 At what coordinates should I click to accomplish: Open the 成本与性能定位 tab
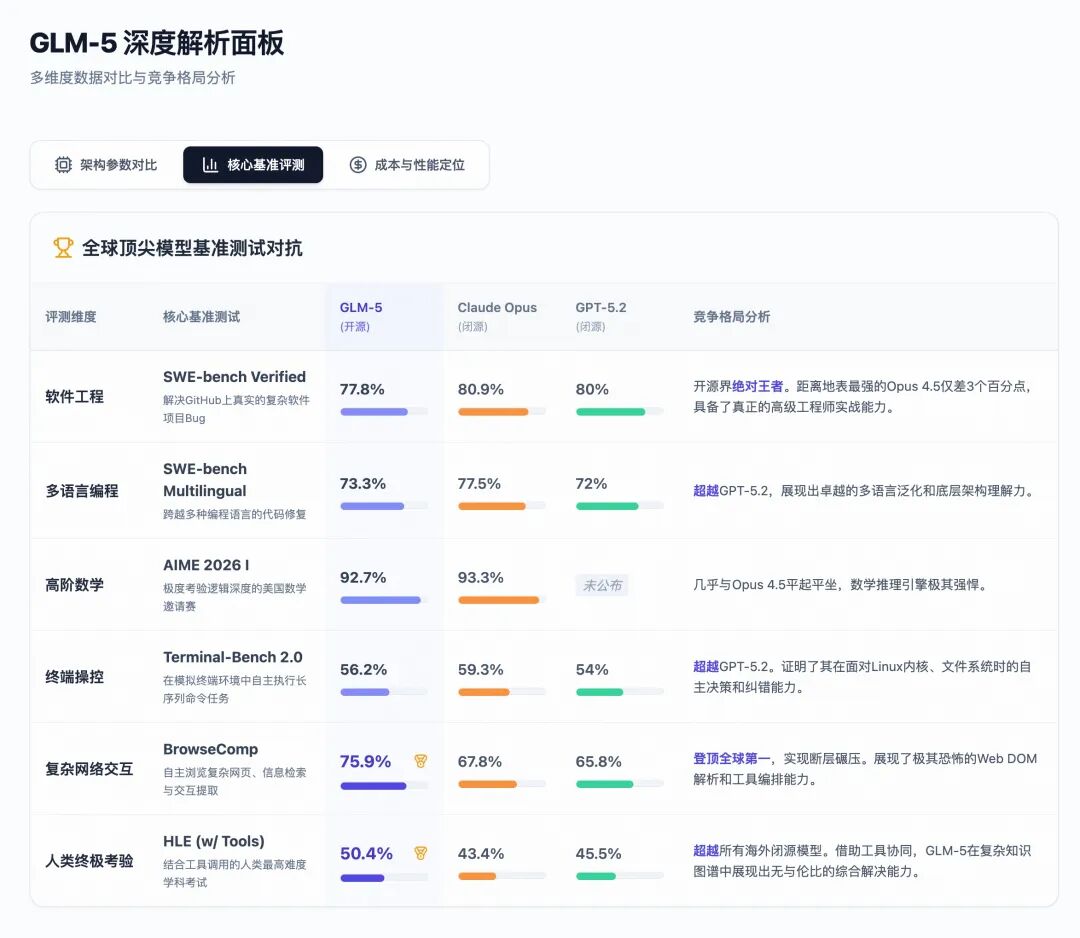click(x=406, y=165)
